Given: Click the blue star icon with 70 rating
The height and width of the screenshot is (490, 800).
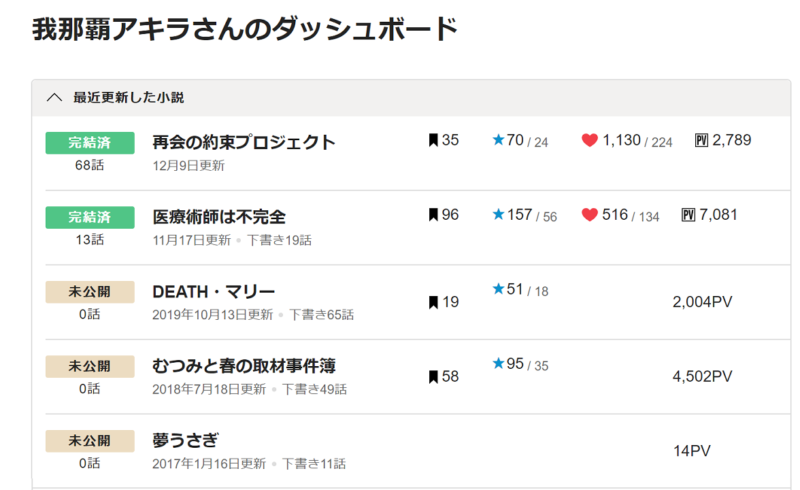Looking at the screenshot, I should (498, 139).
